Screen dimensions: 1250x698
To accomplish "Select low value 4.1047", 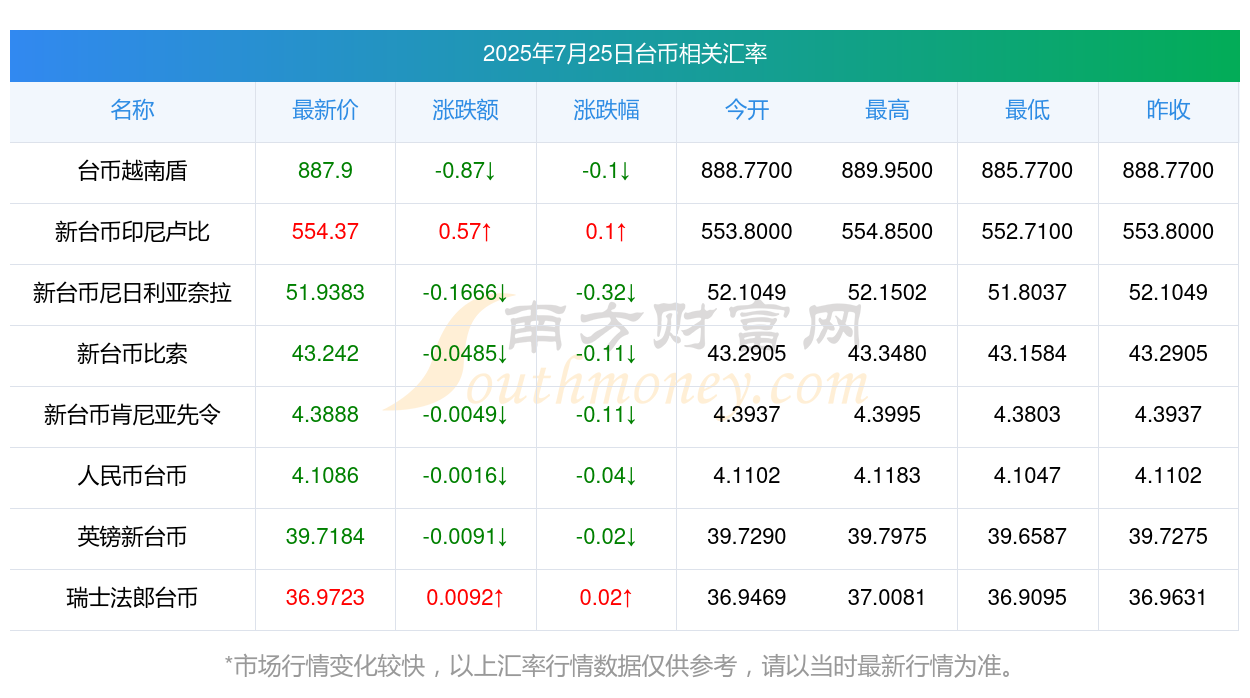I will pyautogui.click(x=1027, y=476).
